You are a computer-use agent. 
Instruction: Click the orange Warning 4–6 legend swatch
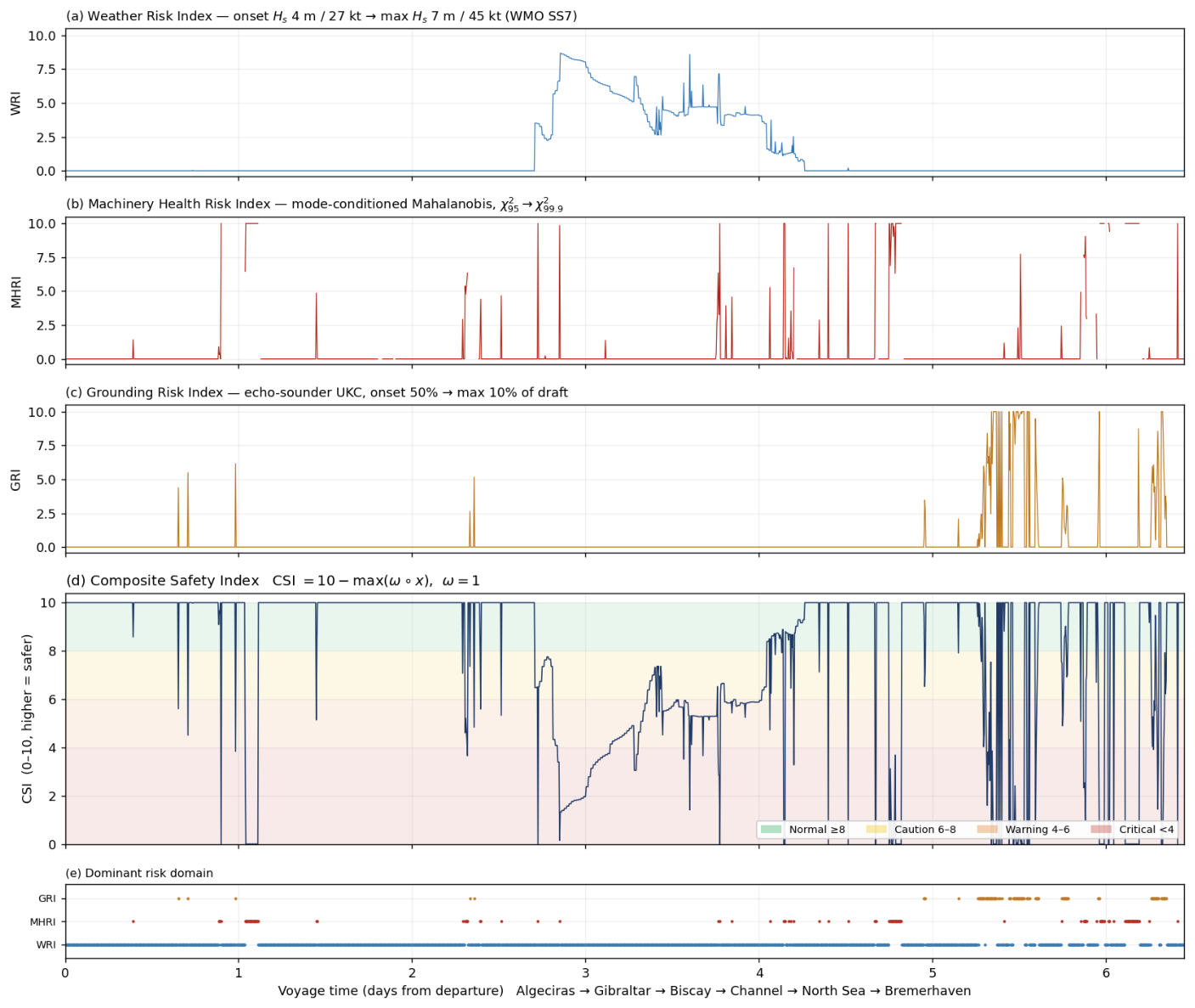pos(988,830)
